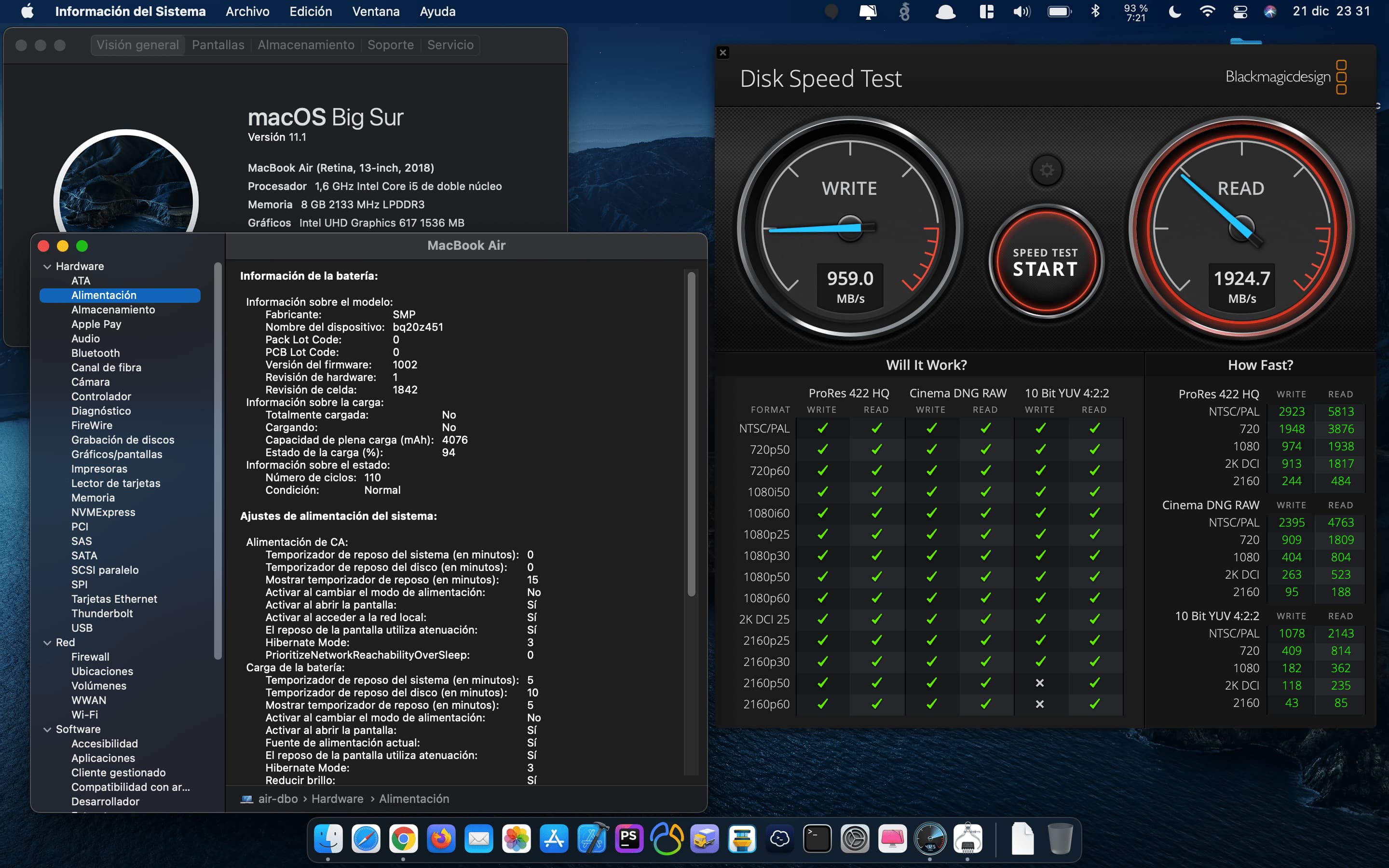The height and width of the screenshot is (868, 1389).
Task: Select Tarjetas Ethernet in the sidebar
Action: [114, 599]
